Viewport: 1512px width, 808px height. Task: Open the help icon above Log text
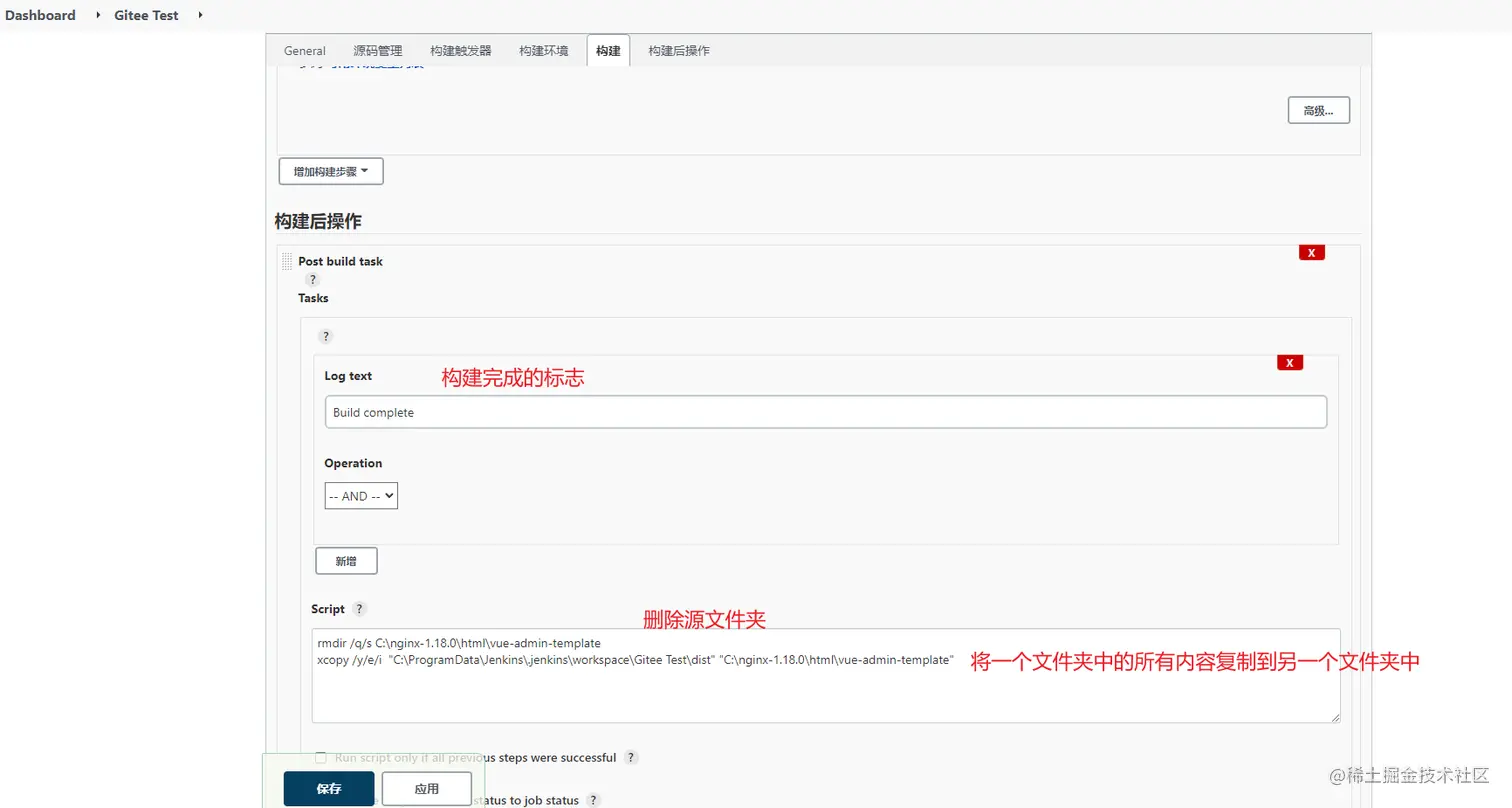pyautogui.click(x=325, y=337)
